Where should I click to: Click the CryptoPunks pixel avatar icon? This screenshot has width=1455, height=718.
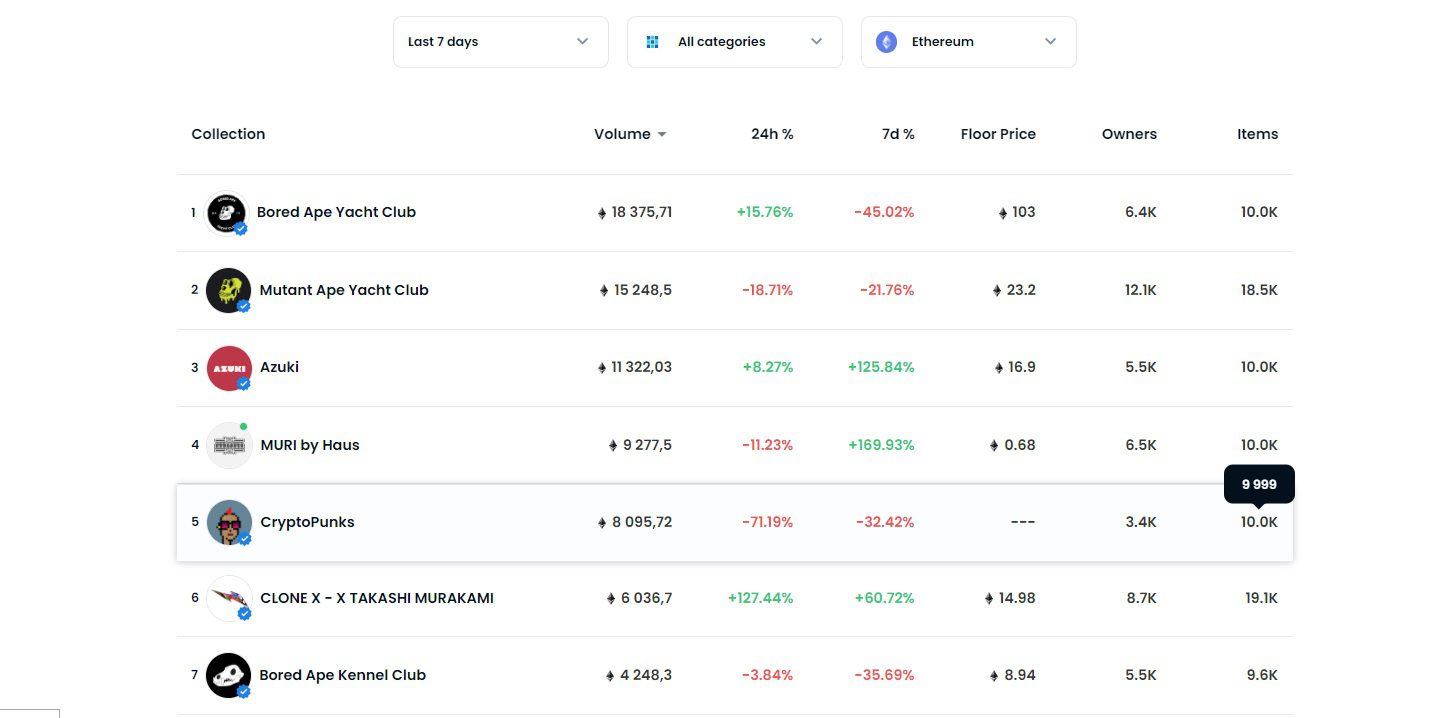click(x=229, y=522)
